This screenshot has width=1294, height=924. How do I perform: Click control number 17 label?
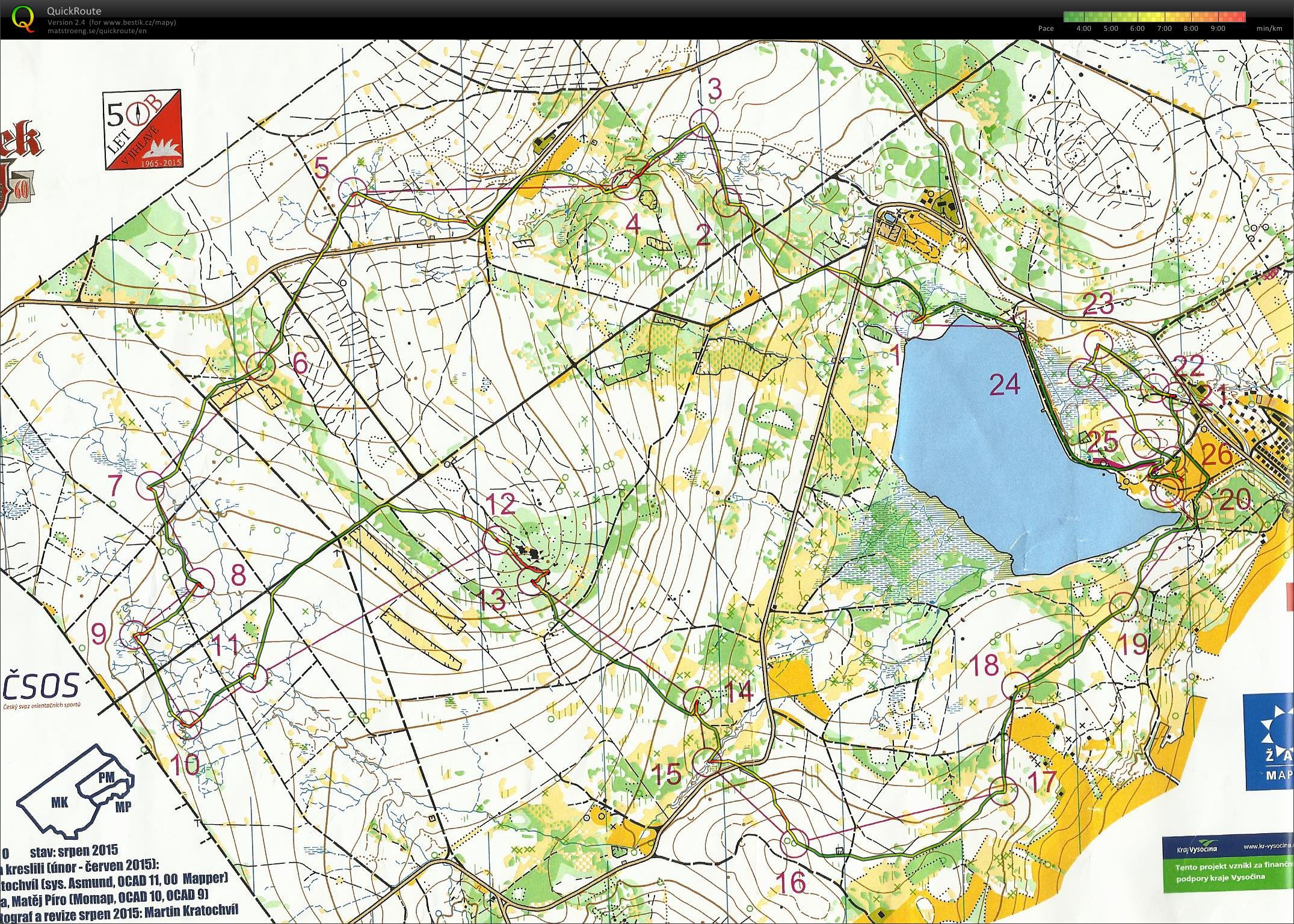click(1041, 781)
